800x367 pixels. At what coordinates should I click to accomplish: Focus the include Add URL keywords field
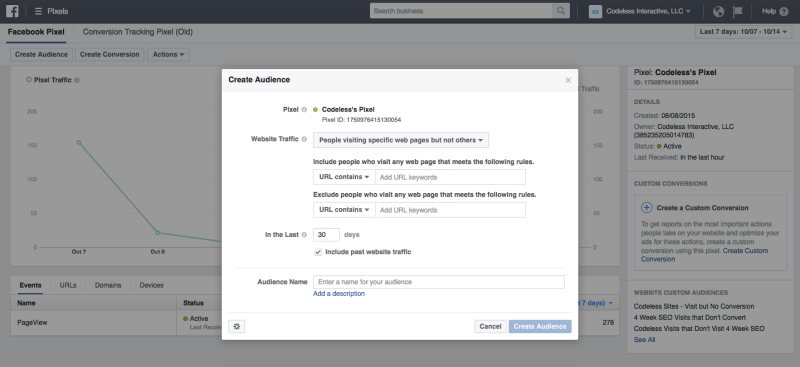[x=451, y=177]
